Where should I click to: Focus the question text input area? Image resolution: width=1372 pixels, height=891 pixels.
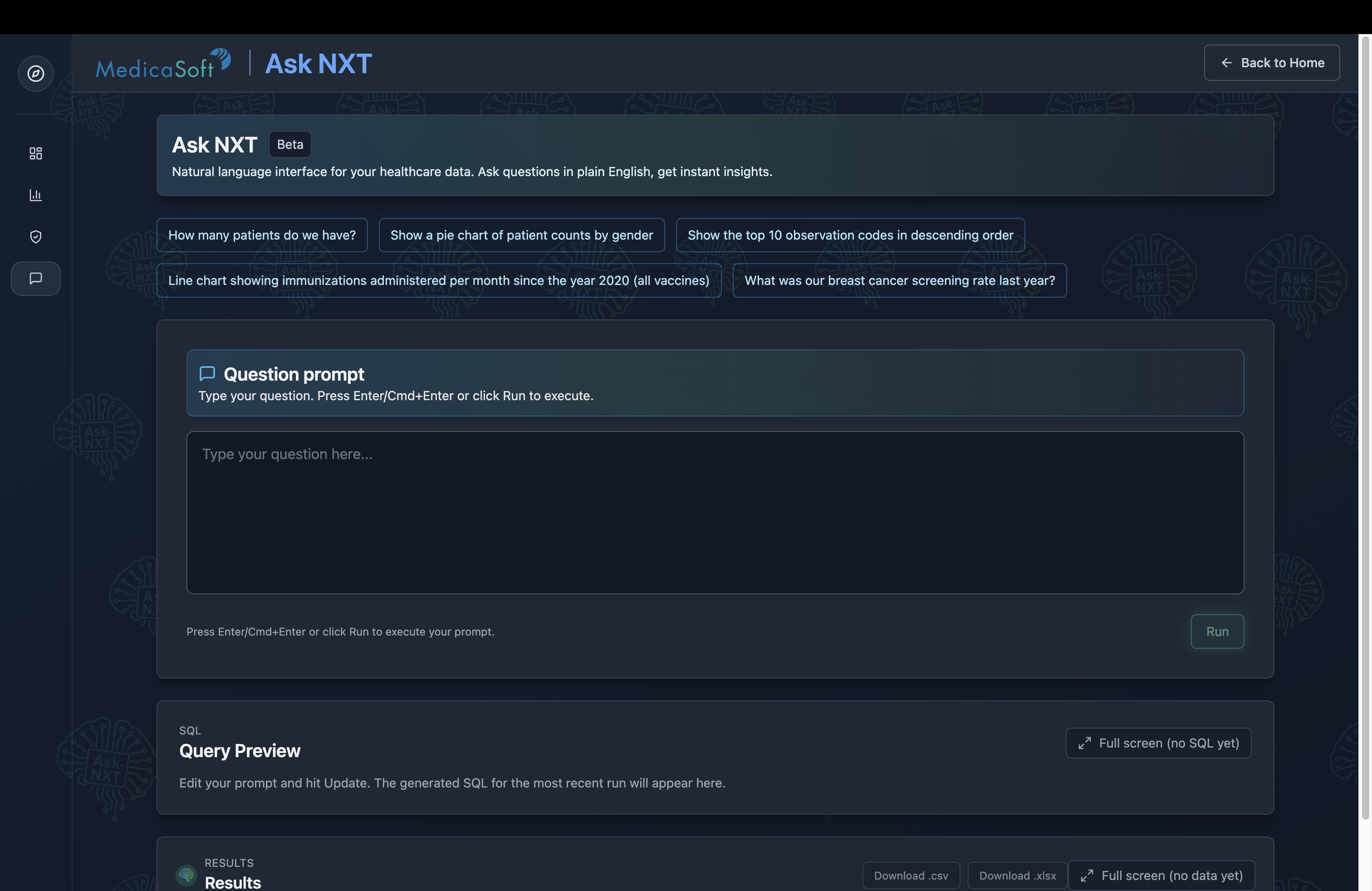pos(714,512)
